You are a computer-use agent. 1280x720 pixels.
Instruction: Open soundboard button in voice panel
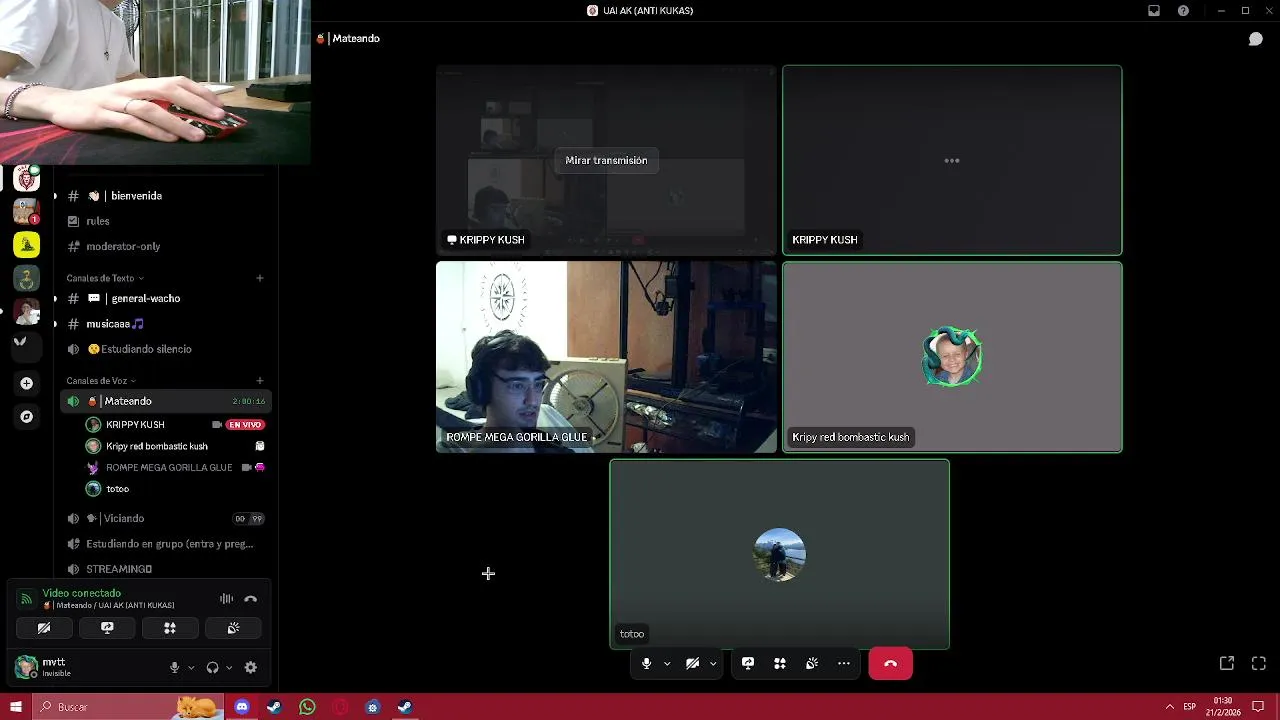(x=233, y=628)
